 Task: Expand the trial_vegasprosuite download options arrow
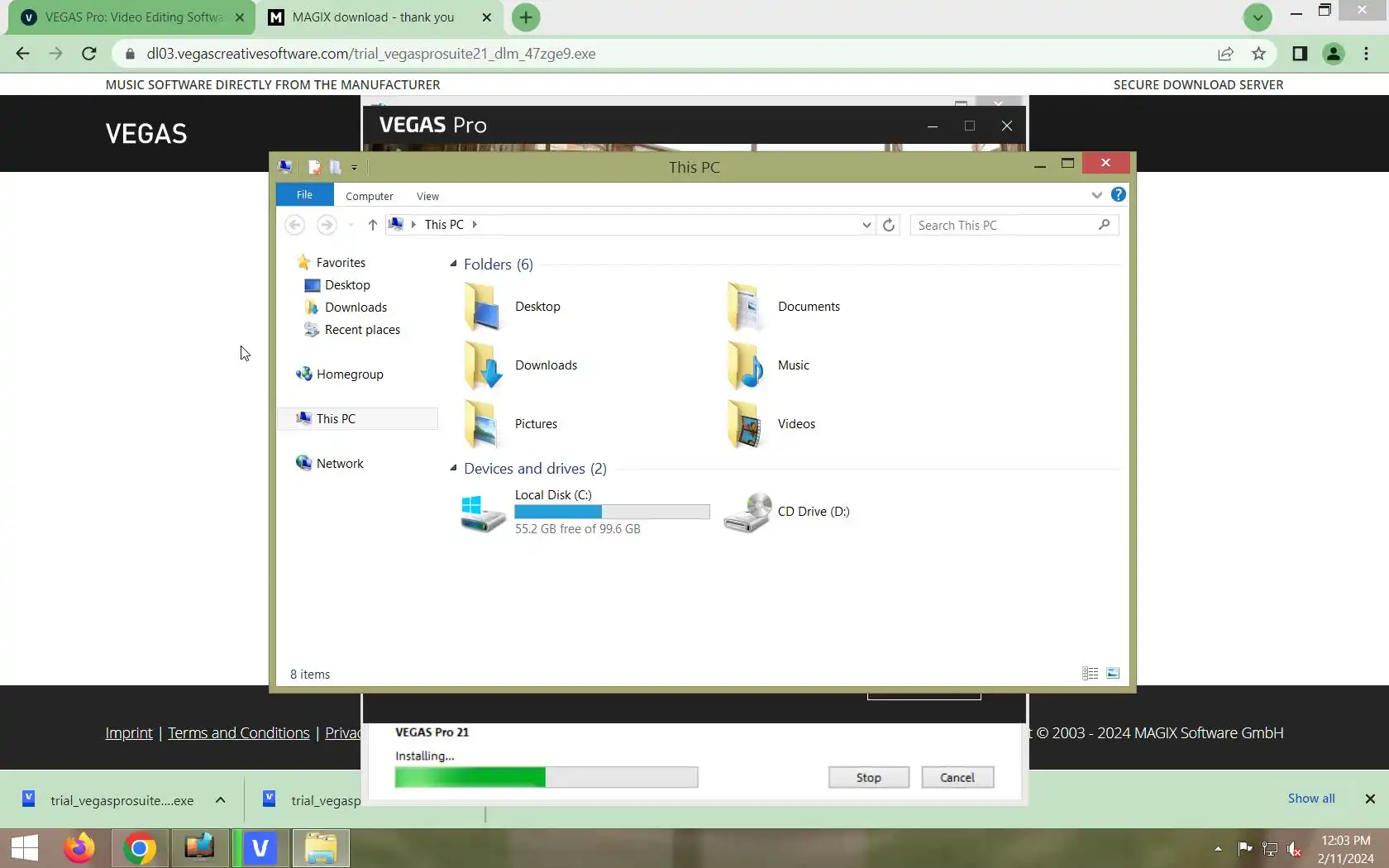(220, 799)
